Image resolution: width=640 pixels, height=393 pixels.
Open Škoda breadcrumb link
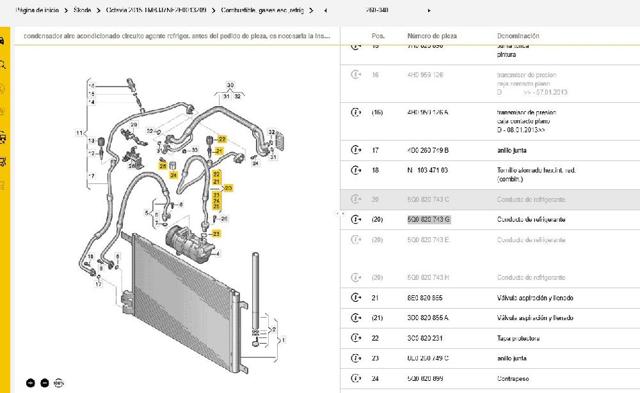[82, 10]
